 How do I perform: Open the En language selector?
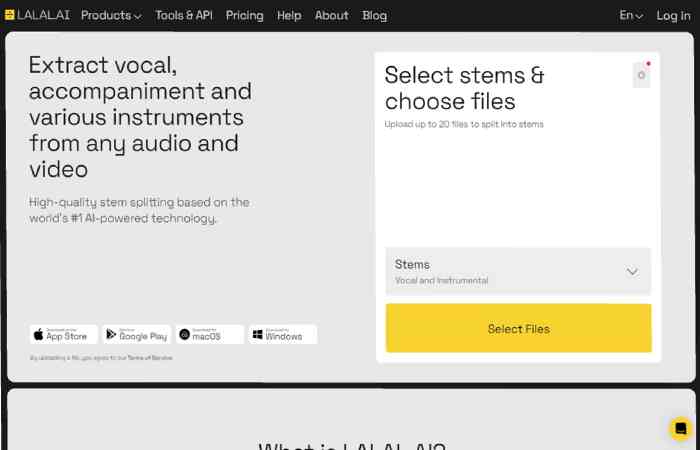(x=631, y=15)
